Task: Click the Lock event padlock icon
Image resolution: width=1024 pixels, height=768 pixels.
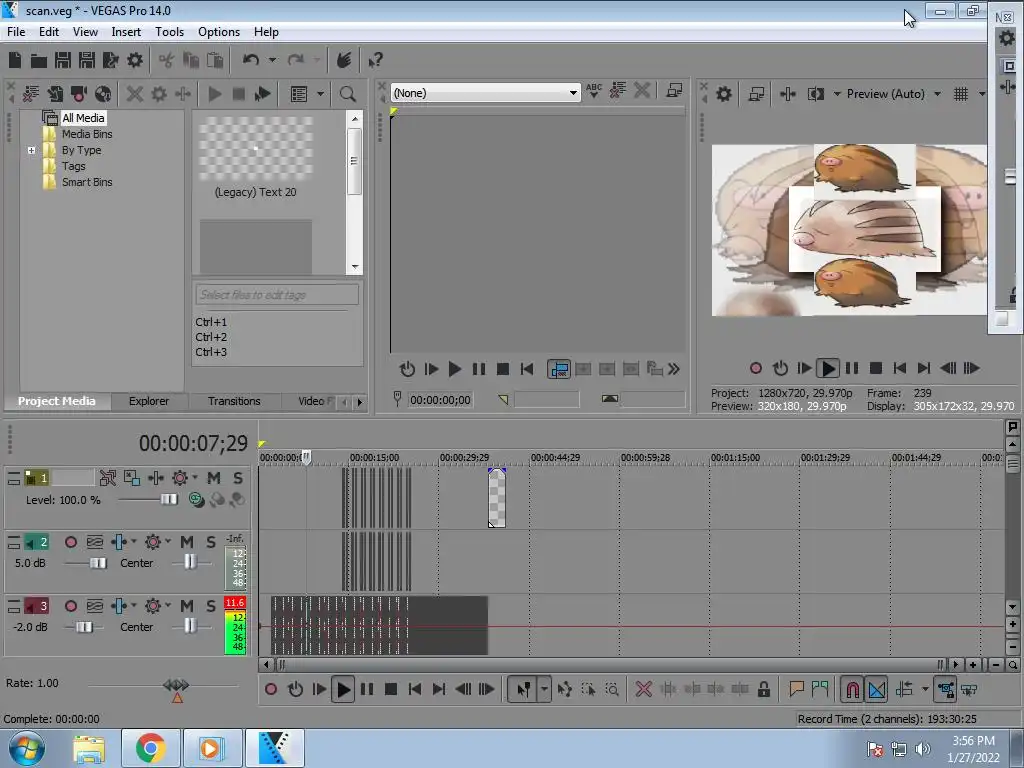Action: click(x=763, y=689)
